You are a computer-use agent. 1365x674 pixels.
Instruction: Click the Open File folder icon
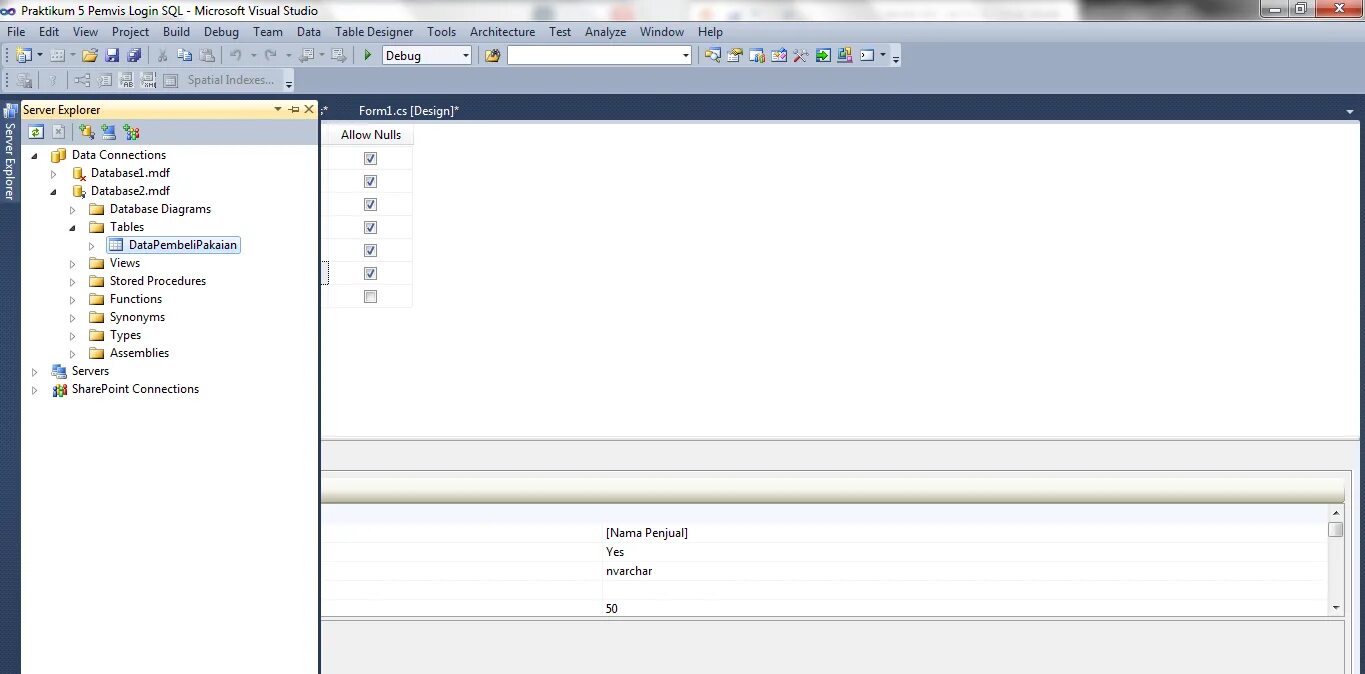(x=90, y=55)
